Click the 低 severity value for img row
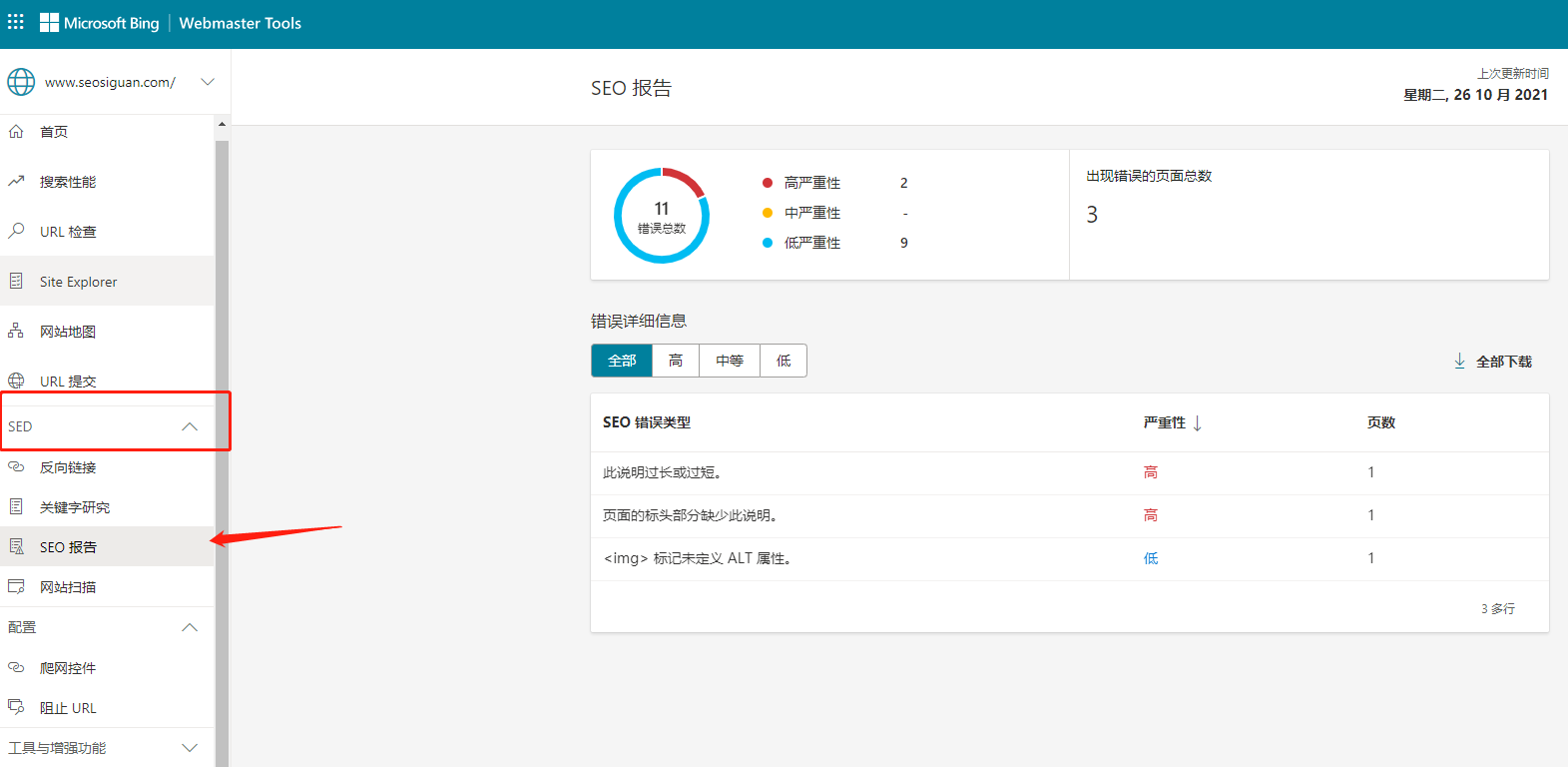The width and height of the screenshot is (1568, 767). 1151,558
